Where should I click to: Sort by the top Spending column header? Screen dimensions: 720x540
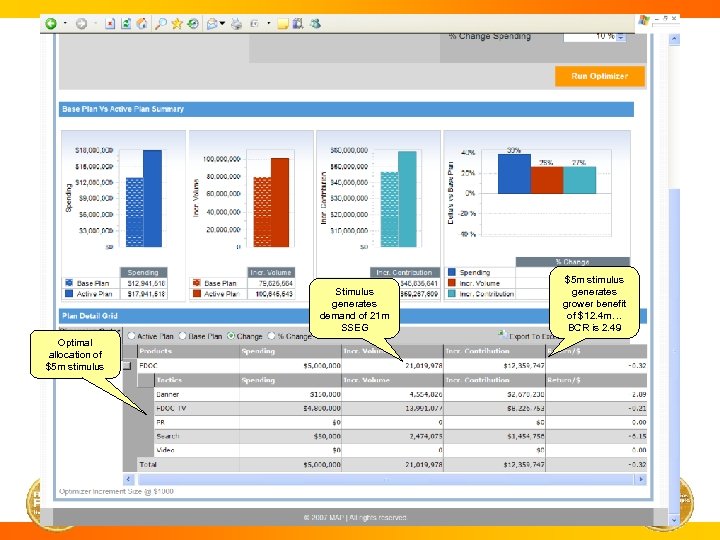[x=290, y=351]
